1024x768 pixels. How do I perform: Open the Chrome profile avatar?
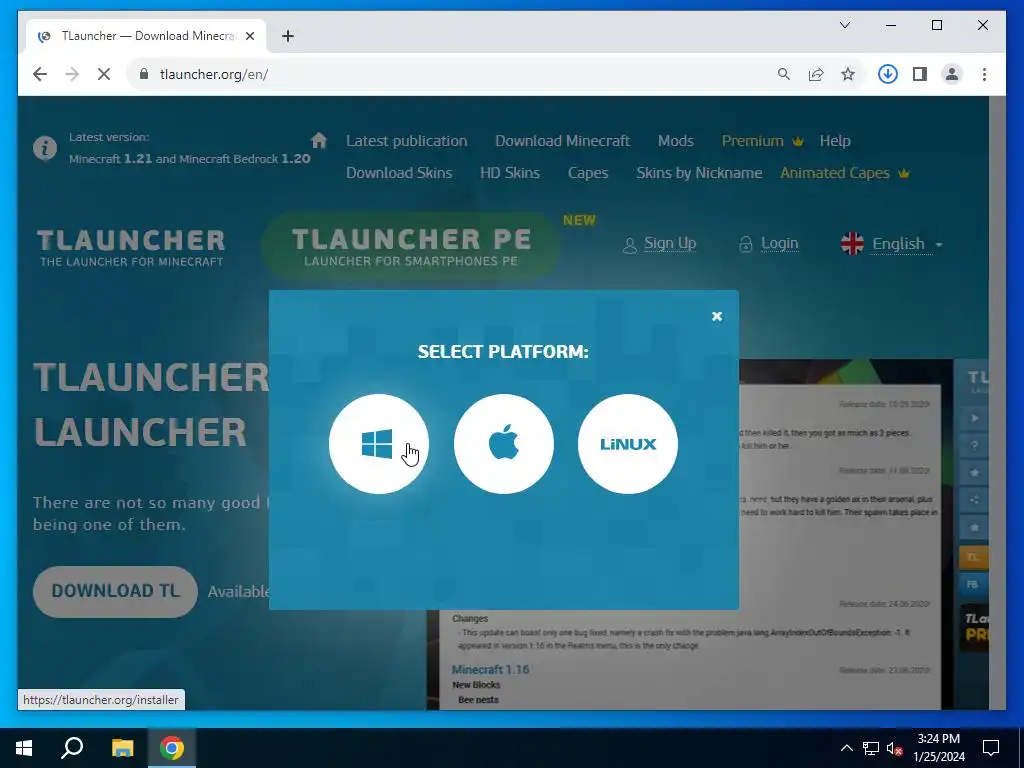[x=952, y=74]
